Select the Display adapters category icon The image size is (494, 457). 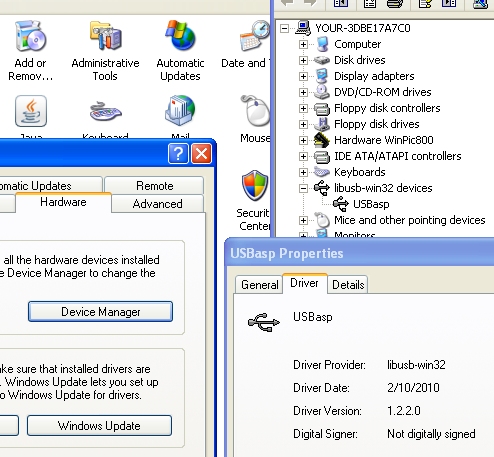point(322,76)
